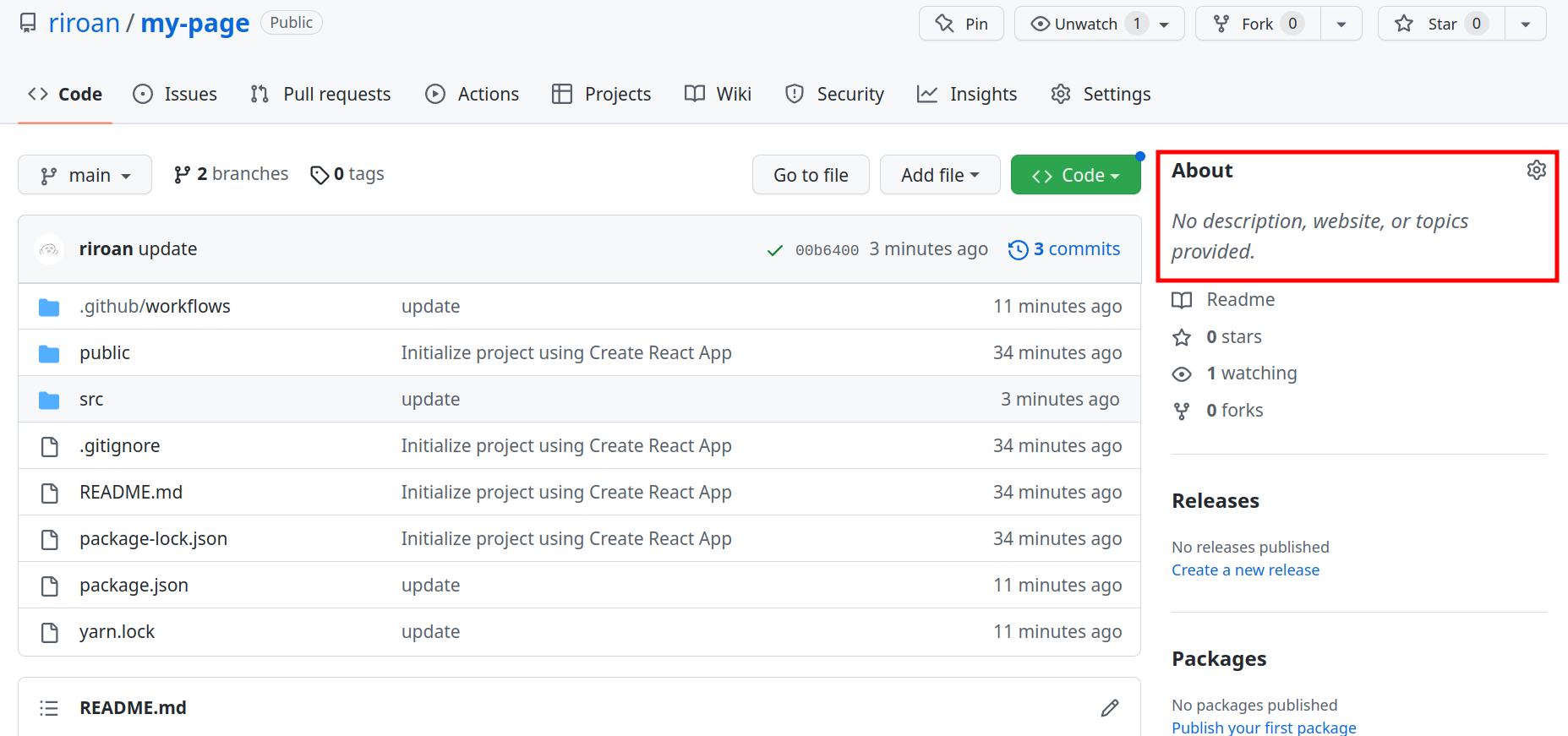Click the green commit status checkmark

(x=774, y=250)
